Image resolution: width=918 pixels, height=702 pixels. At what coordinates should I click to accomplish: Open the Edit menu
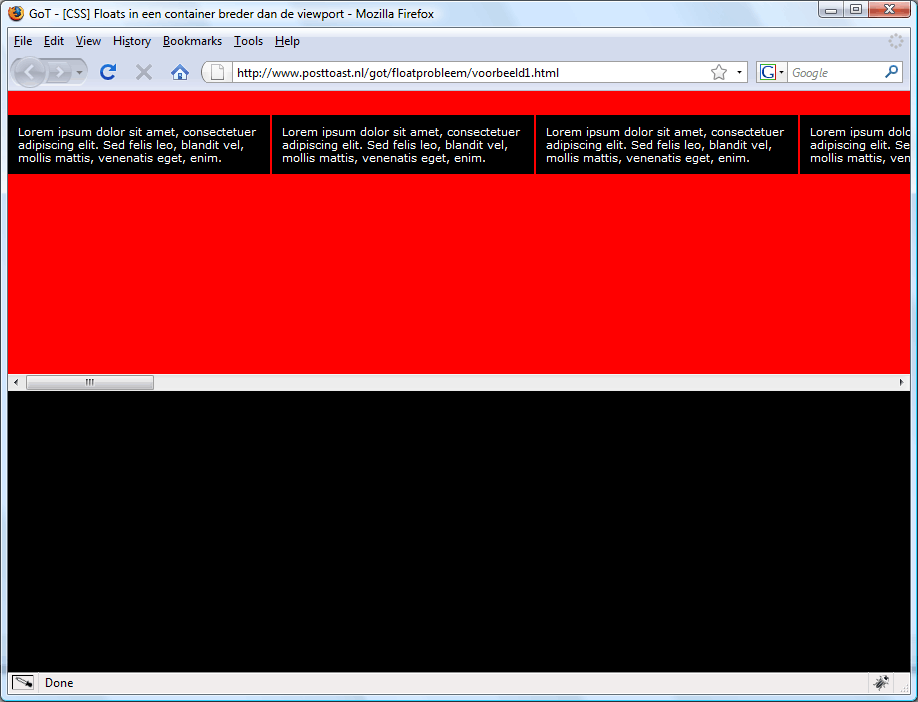coord(54,41)
